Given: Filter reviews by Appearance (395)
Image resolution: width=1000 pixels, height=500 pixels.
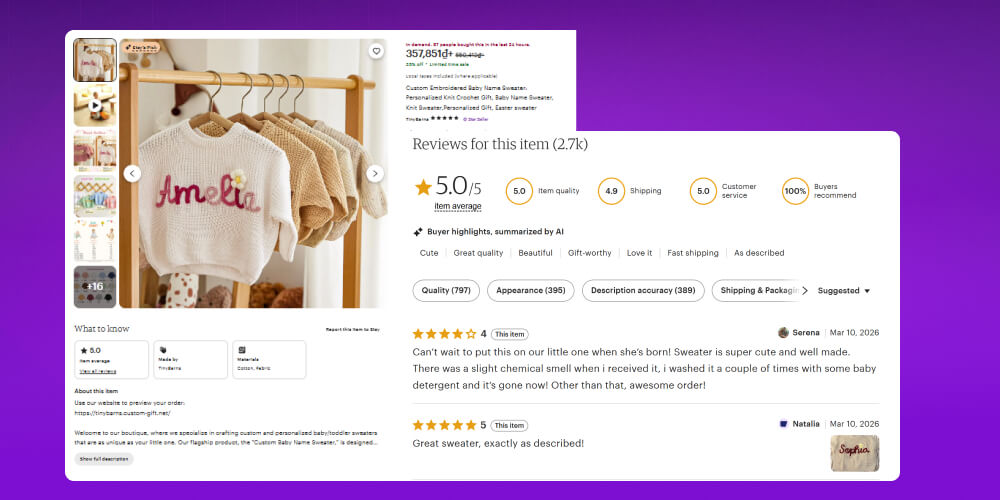Looking at the screenshot, I should (x=531, y=290).
